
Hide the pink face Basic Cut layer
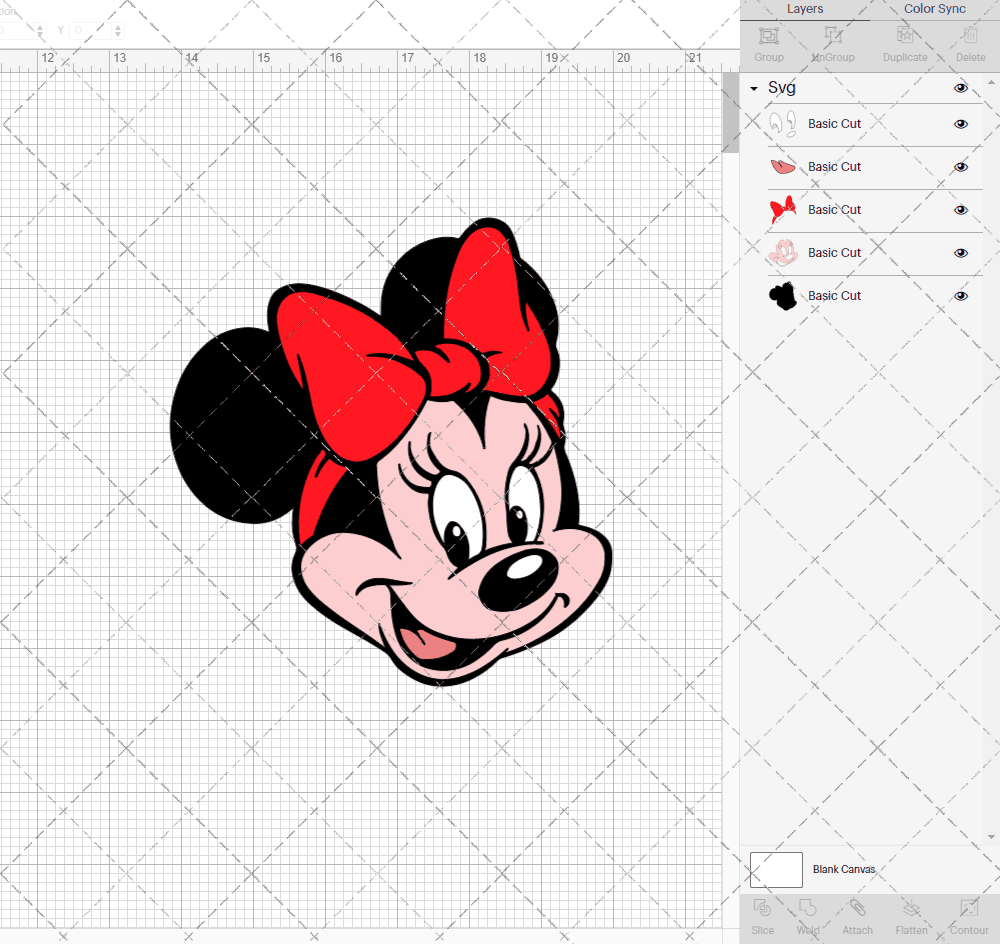click(960, 253)
